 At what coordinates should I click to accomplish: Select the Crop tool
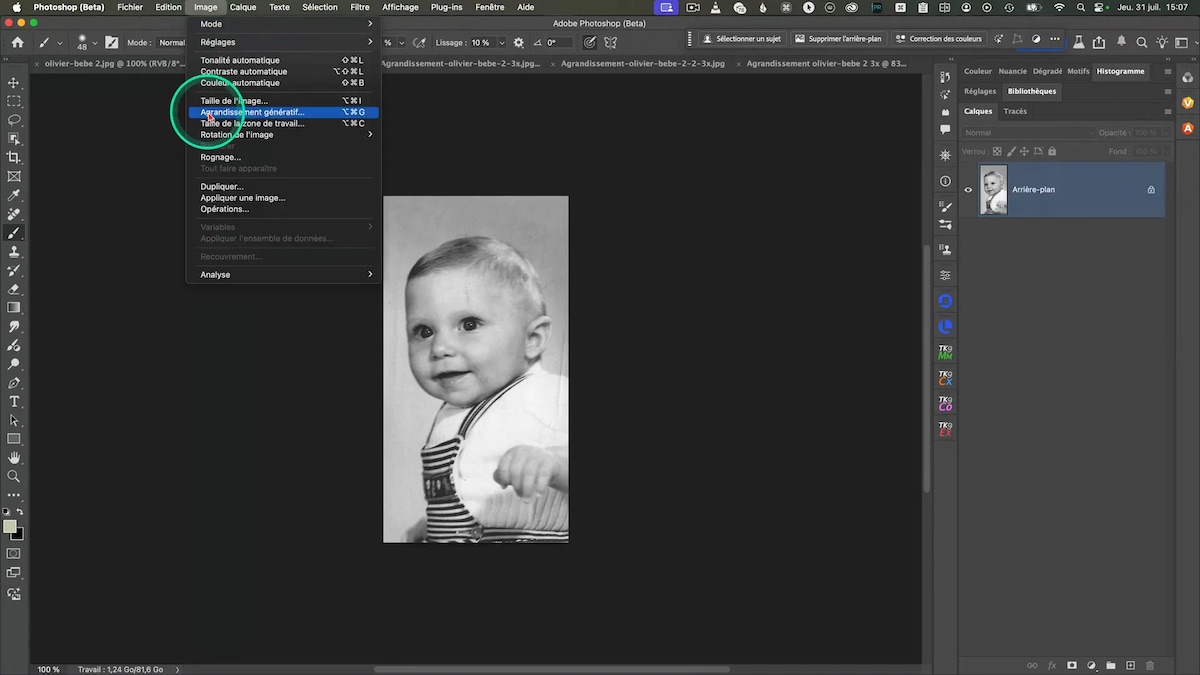click(14, 157)
